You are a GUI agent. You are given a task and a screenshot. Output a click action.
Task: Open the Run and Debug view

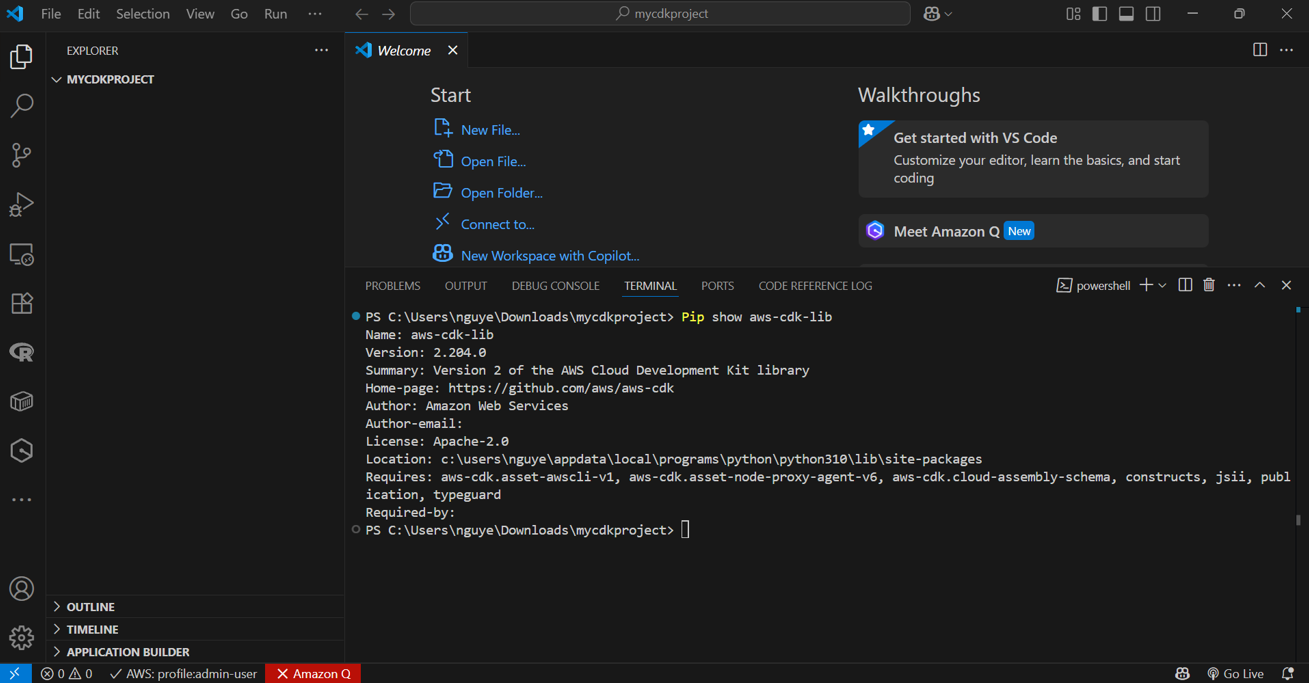22,204
